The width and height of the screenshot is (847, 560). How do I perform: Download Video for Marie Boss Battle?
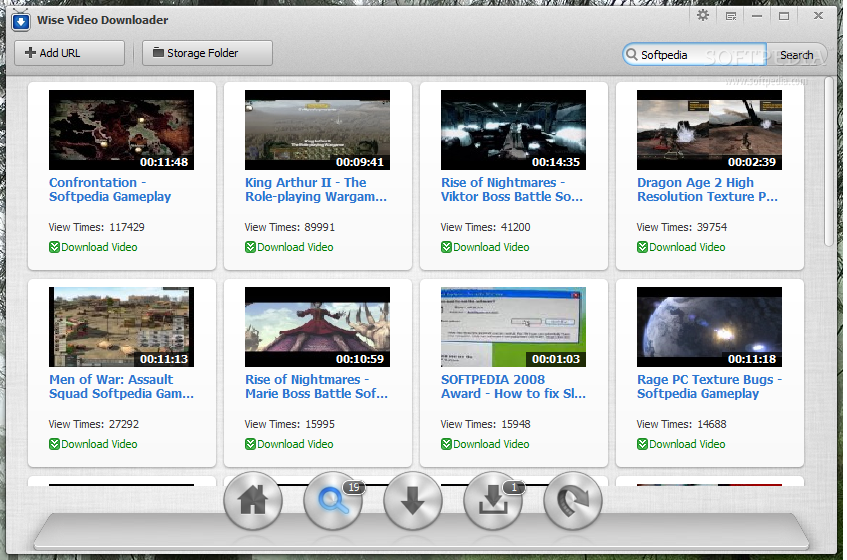pyautogui.click(x=289, y=444)
